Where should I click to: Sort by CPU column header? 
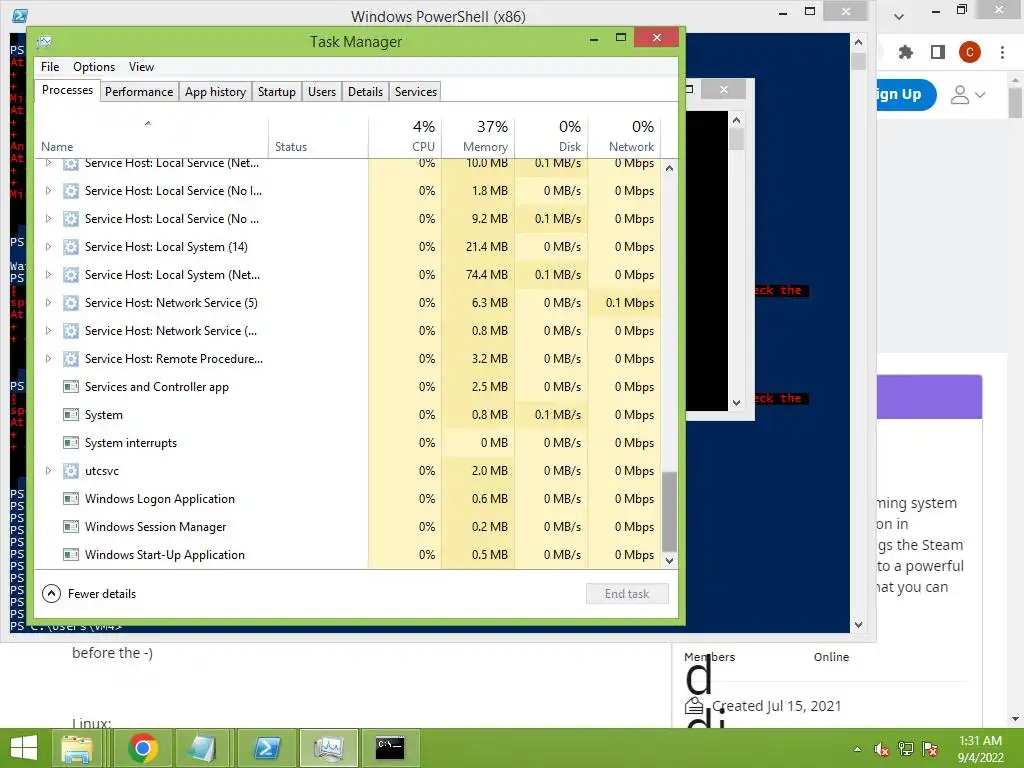[x=406, y=137]
